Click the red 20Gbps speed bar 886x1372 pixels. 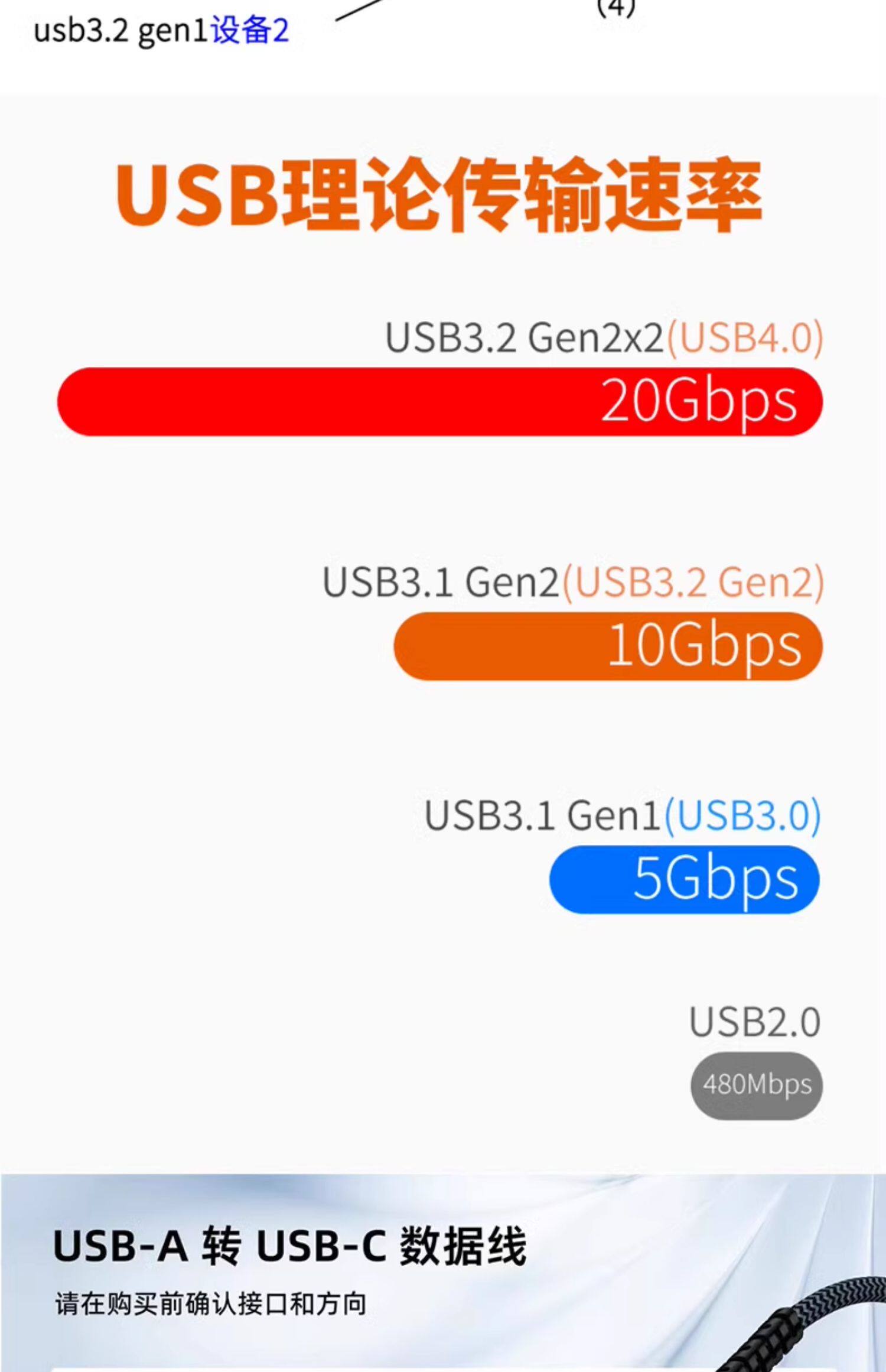[x=439, y=402]
